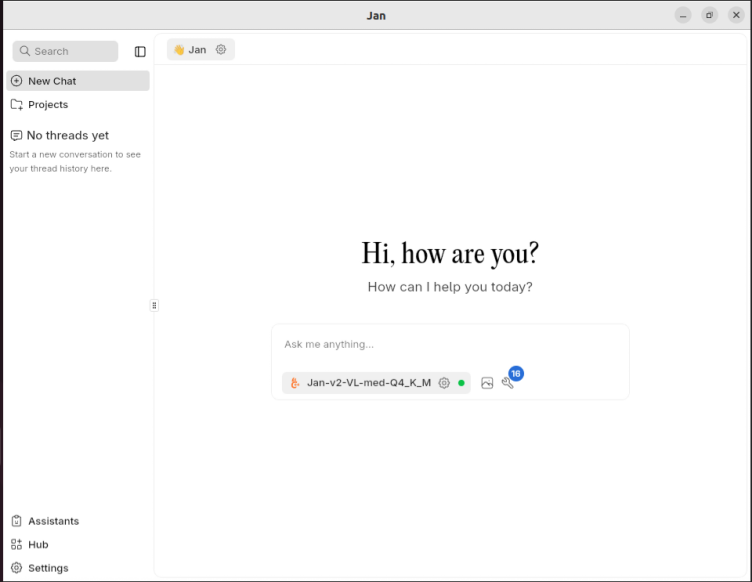Focus the Search input field

click(x=65, y=51)
